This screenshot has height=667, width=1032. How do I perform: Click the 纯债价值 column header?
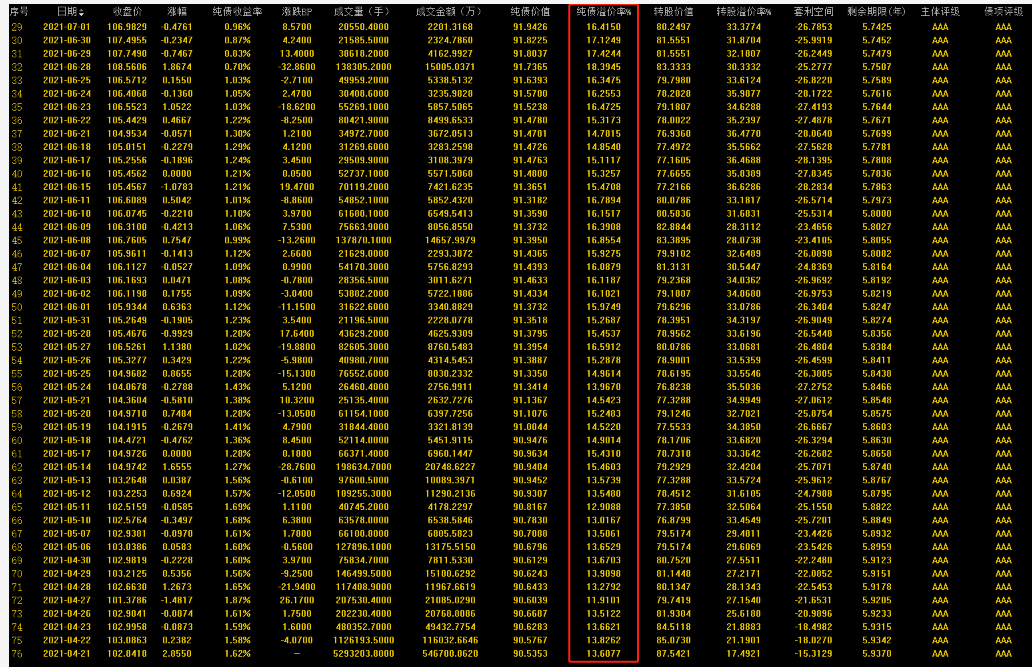pos(530,11)
